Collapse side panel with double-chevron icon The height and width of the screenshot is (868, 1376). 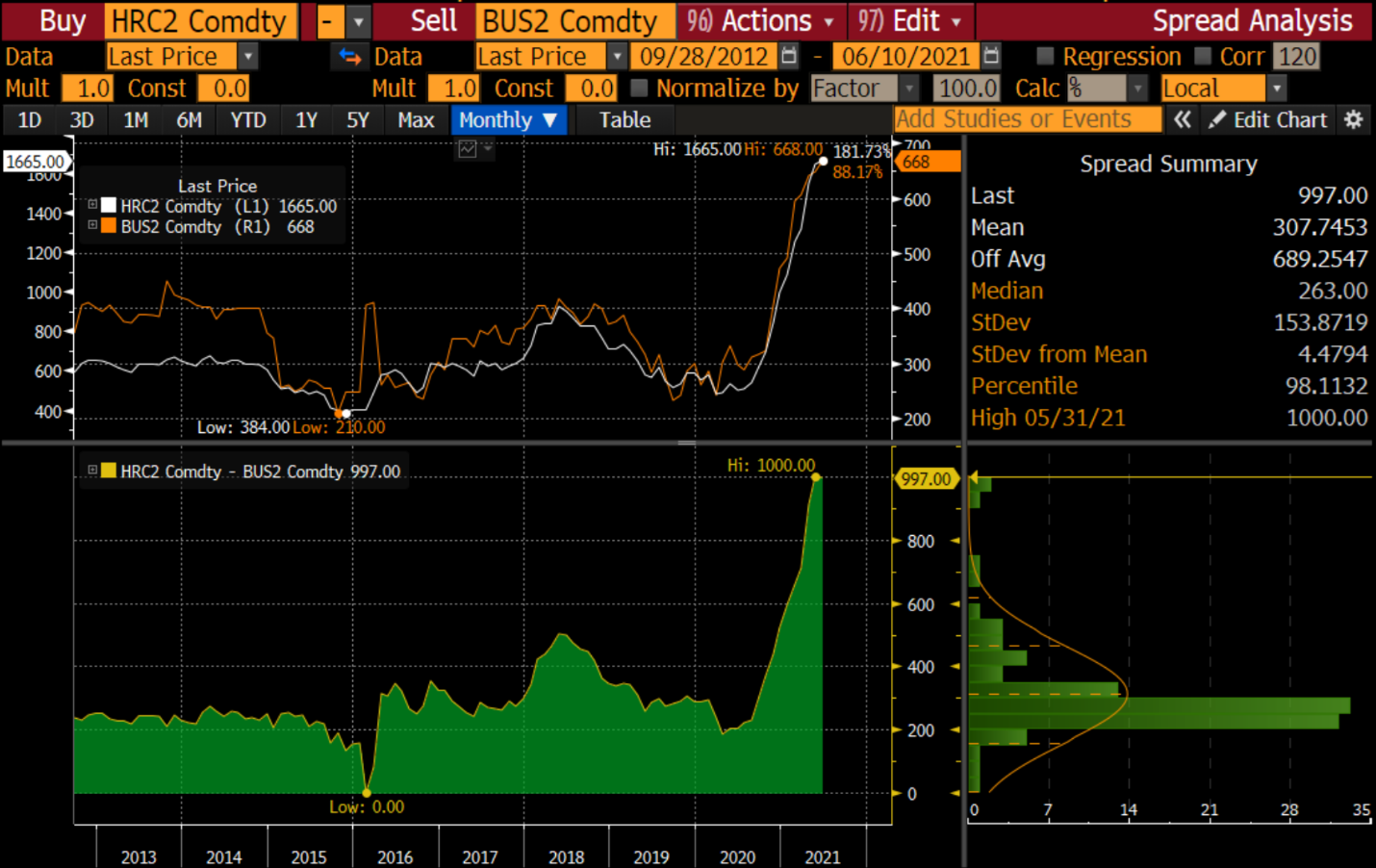point(1183,119)
